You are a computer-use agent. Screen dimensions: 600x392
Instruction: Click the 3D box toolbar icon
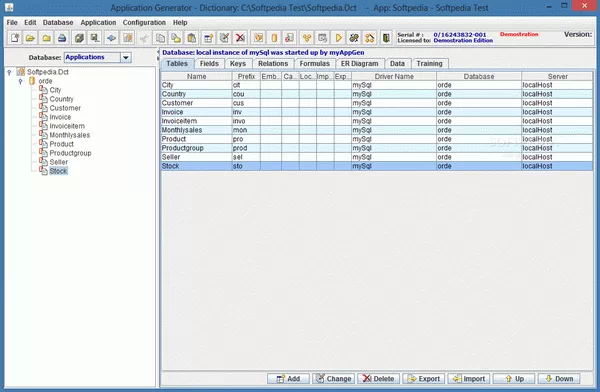79,38
